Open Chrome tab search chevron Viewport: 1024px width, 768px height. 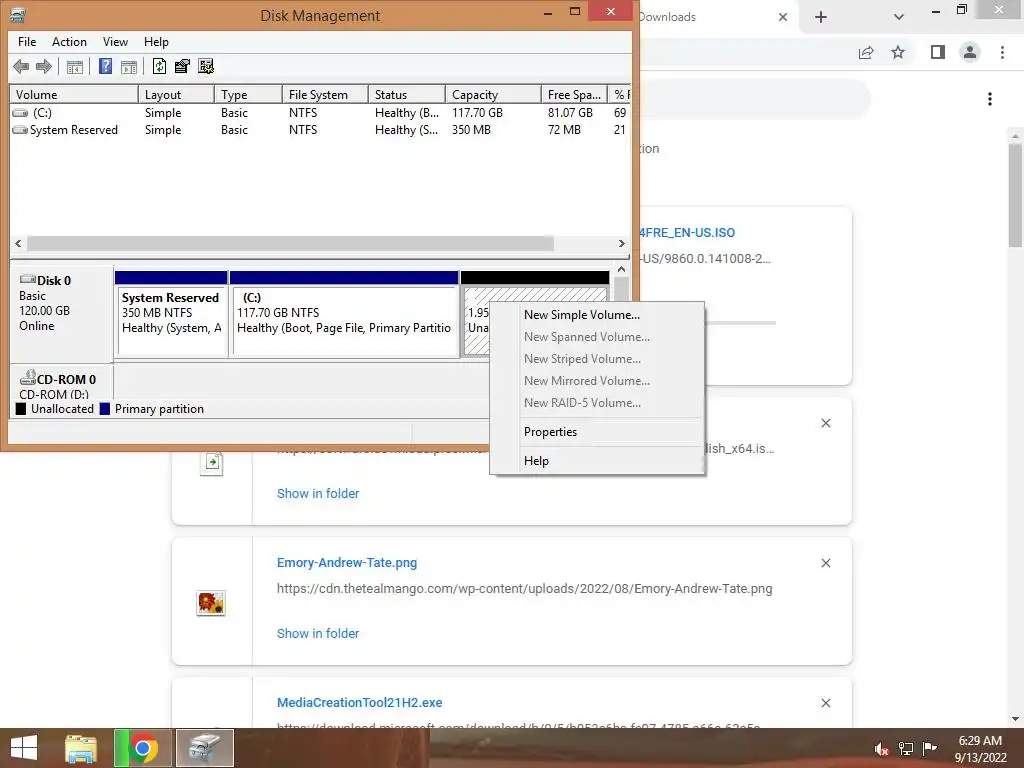899,17
